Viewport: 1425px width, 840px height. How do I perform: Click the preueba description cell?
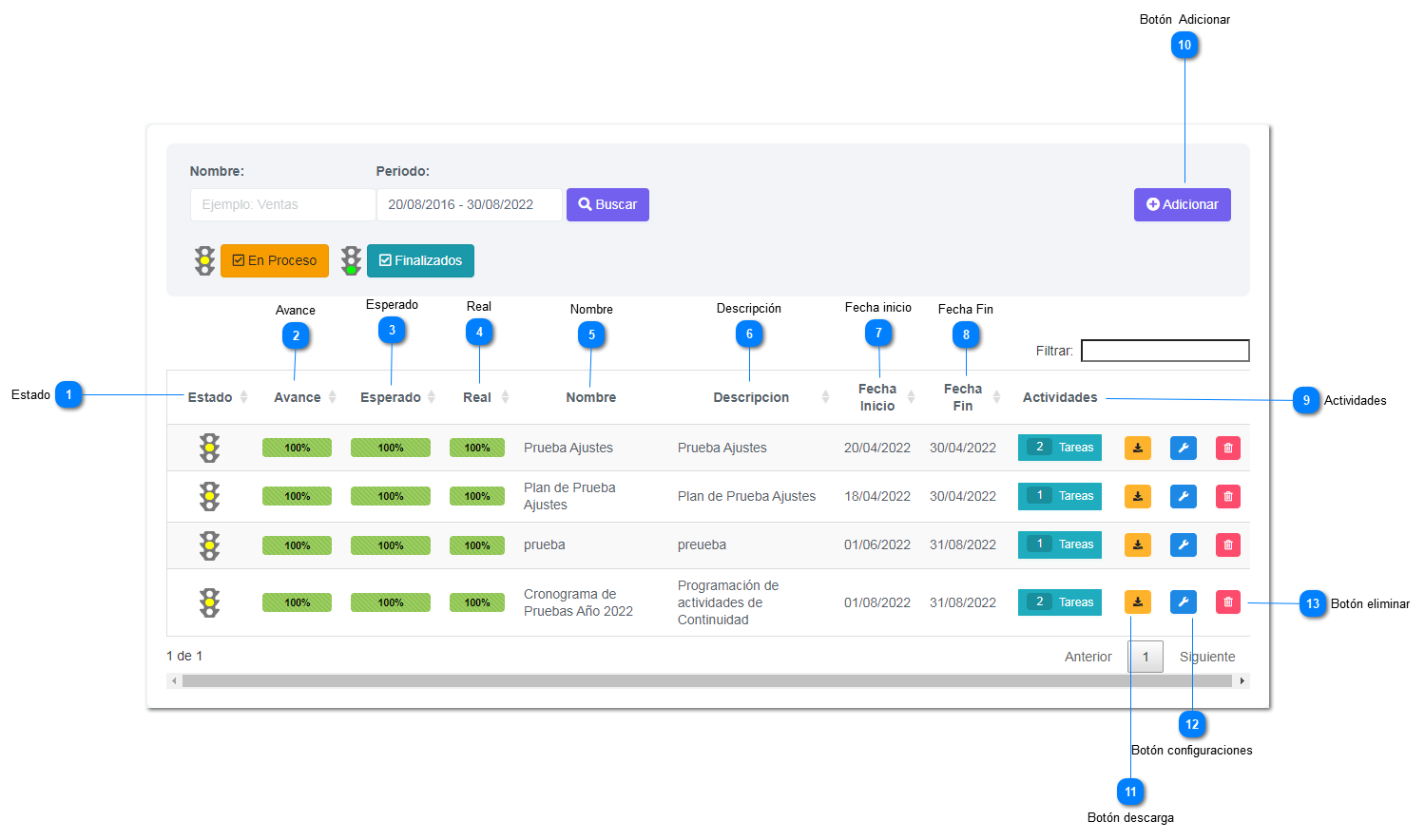pos(702,544)
